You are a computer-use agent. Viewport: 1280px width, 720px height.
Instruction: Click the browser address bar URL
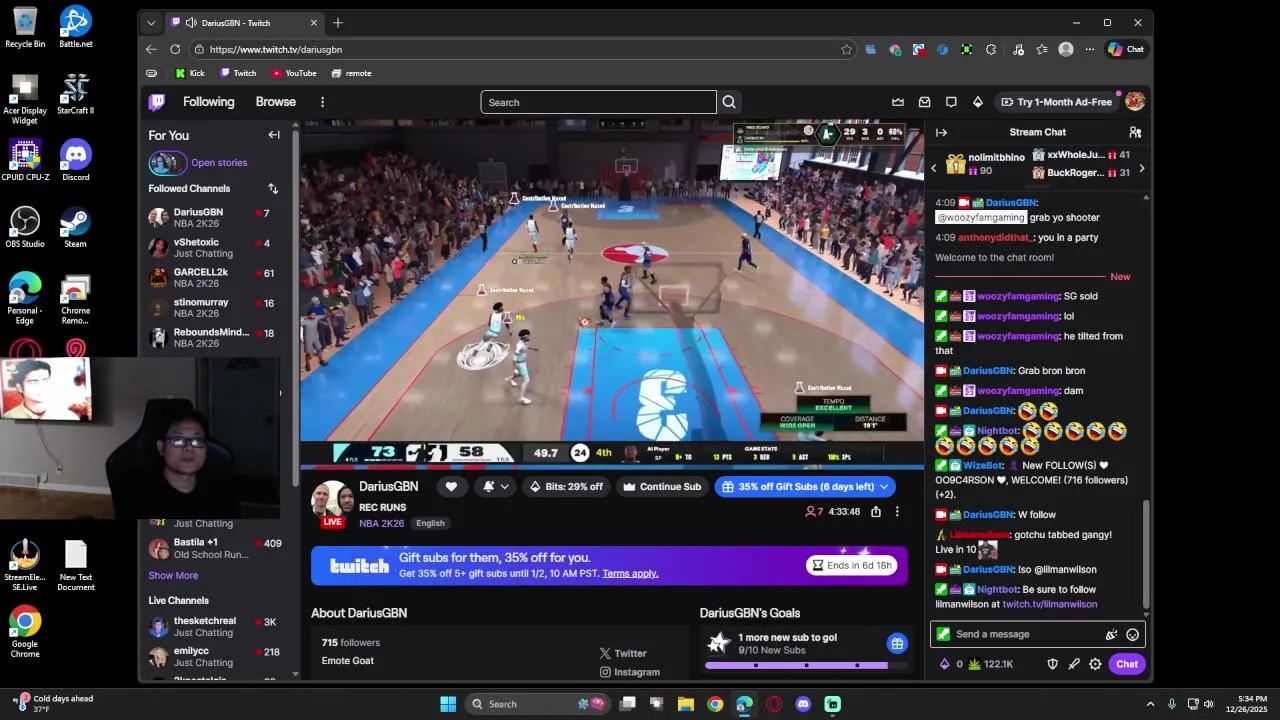[276, 49]
